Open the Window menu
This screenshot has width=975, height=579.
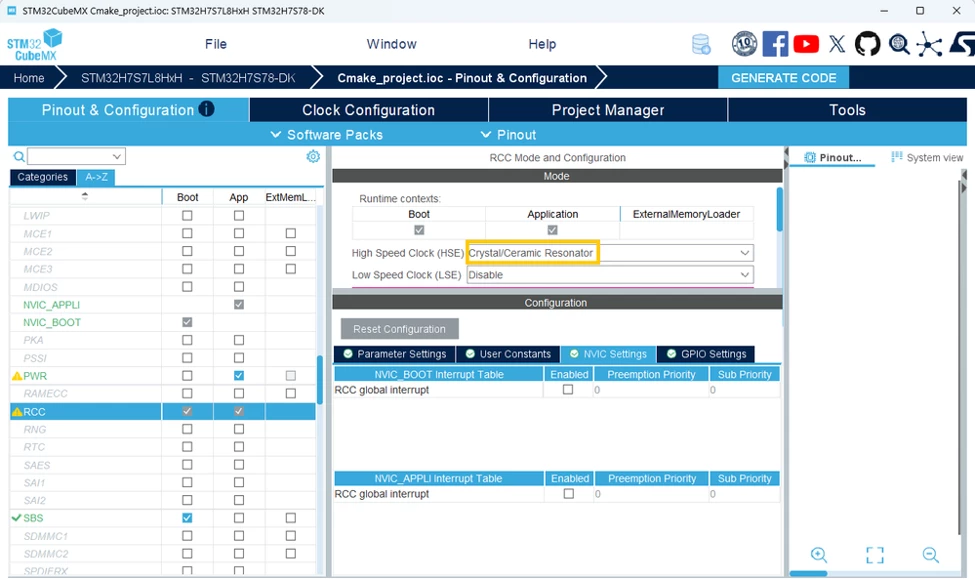[391, 44]
